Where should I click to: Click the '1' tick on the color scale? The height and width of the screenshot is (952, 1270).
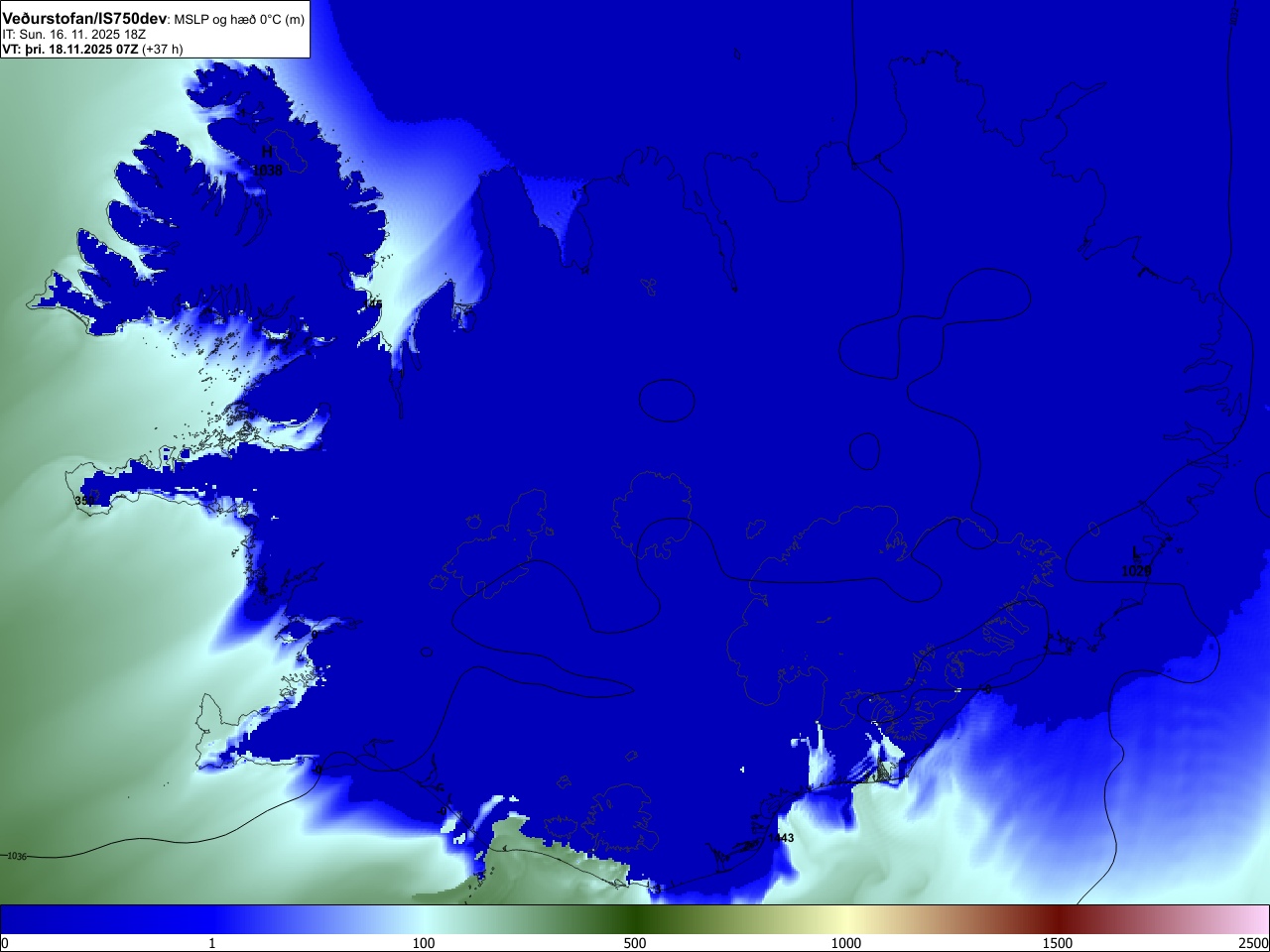(211, 943)
